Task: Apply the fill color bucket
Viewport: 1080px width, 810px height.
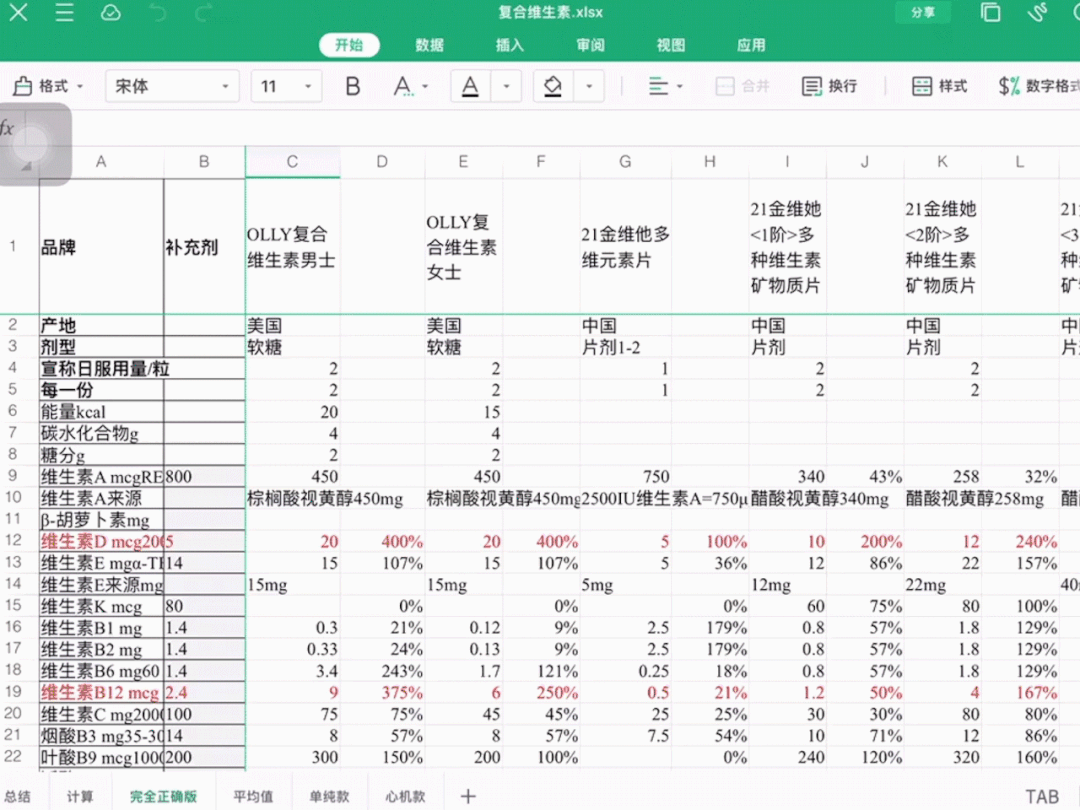Action: point(553,86)
